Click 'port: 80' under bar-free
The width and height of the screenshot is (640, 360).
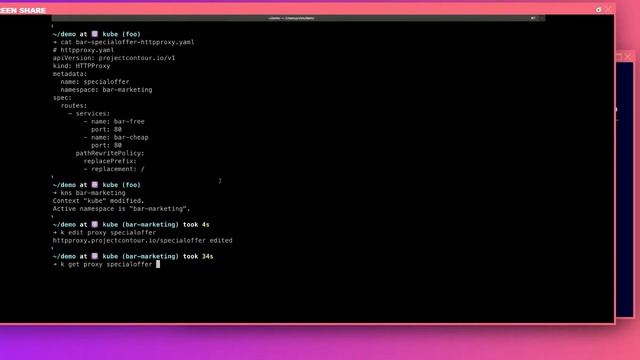[106, 129]
